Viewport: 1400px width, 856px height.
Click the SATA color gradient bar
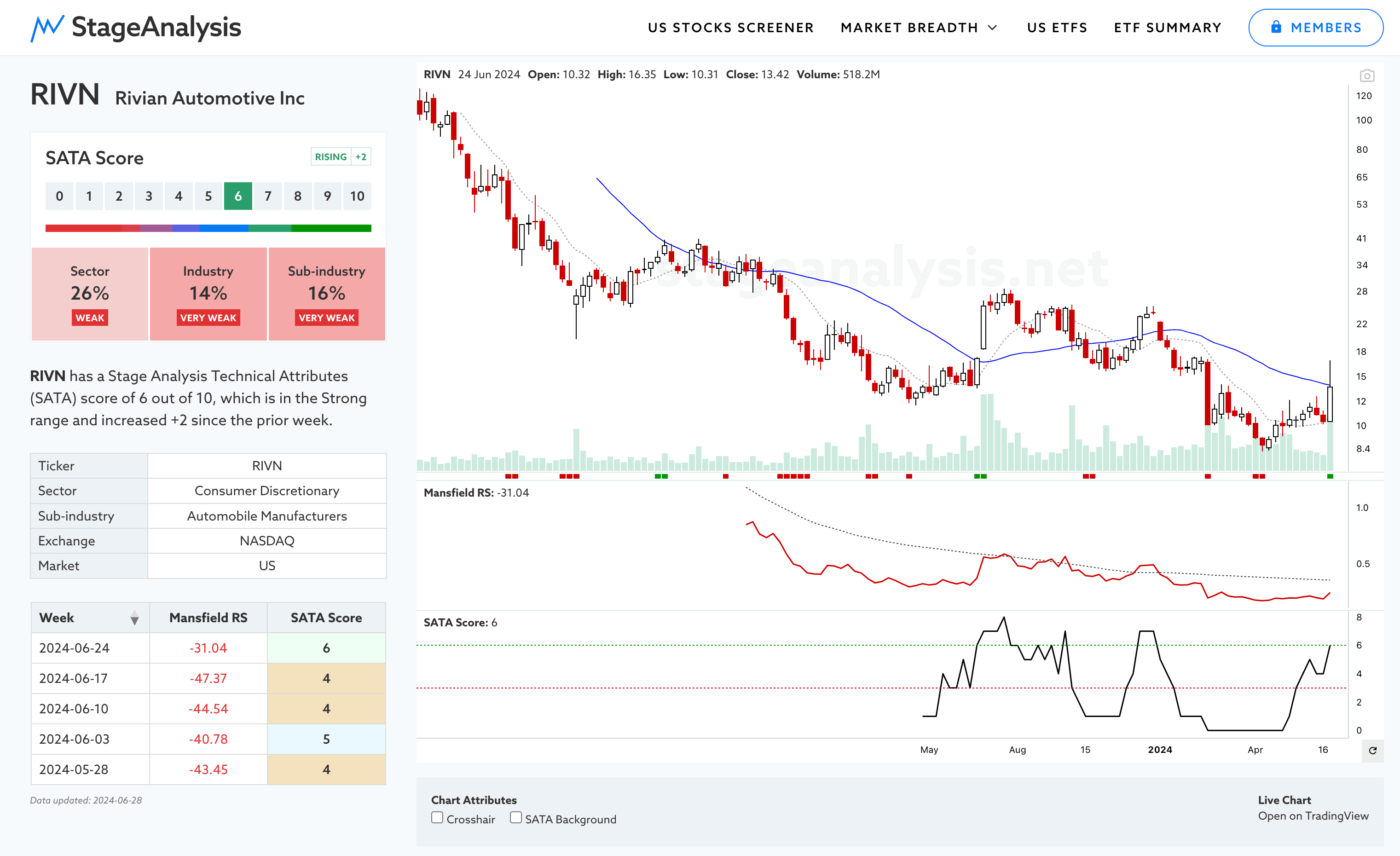pyautogui.click(x=208, y=228)
